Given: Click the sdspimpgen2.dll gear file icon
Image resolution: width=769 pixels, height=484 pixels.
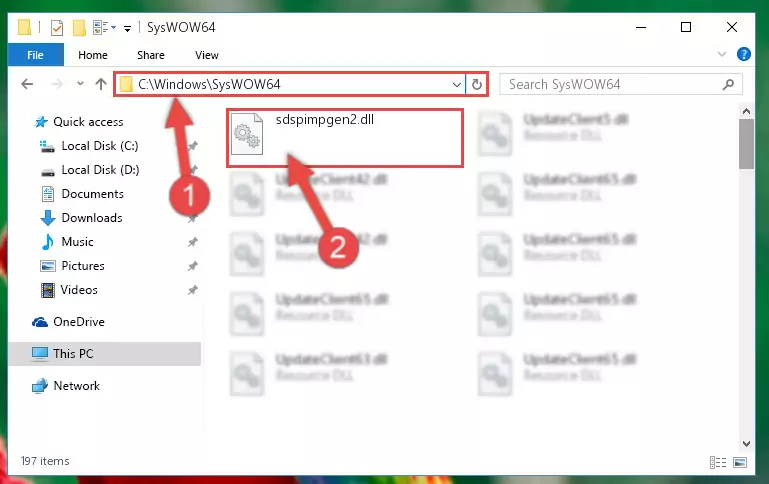Looking at the screenshot, I should [x=247, y=134].
